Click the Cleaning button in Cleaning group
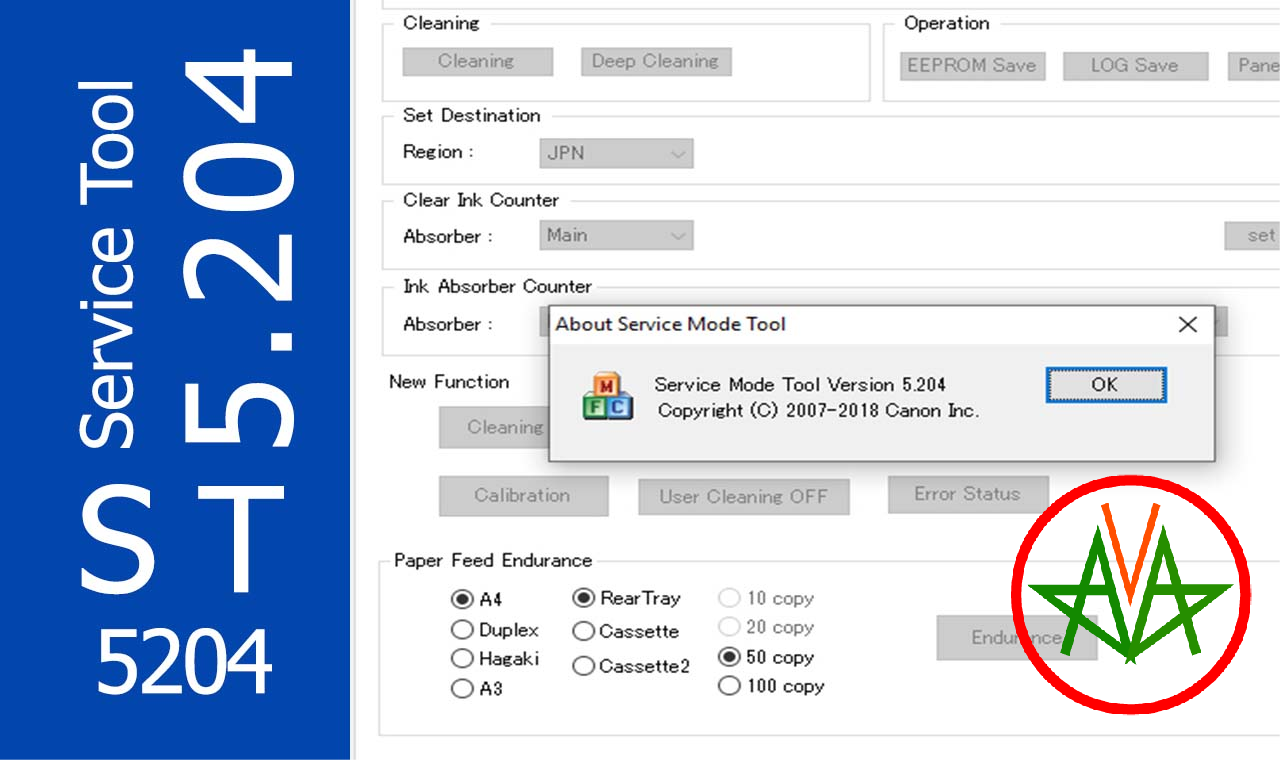 [477, 61]
